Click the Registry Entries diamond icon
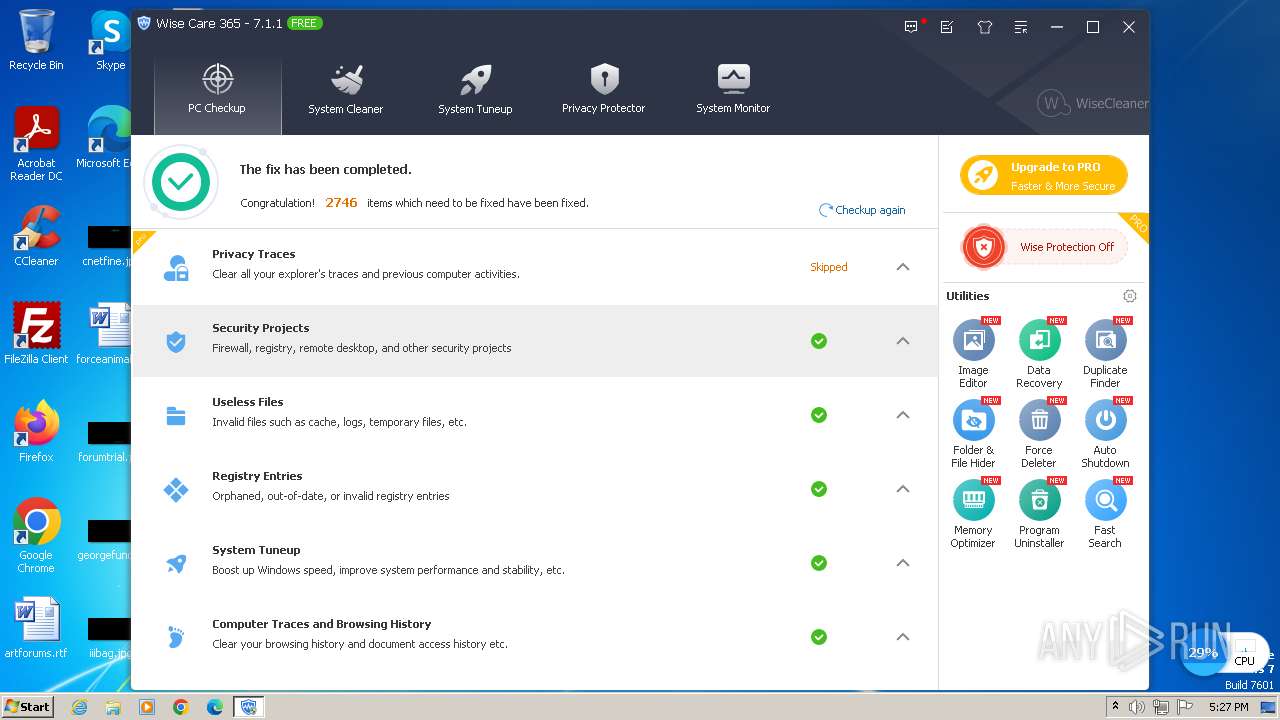 click(176, 490)
